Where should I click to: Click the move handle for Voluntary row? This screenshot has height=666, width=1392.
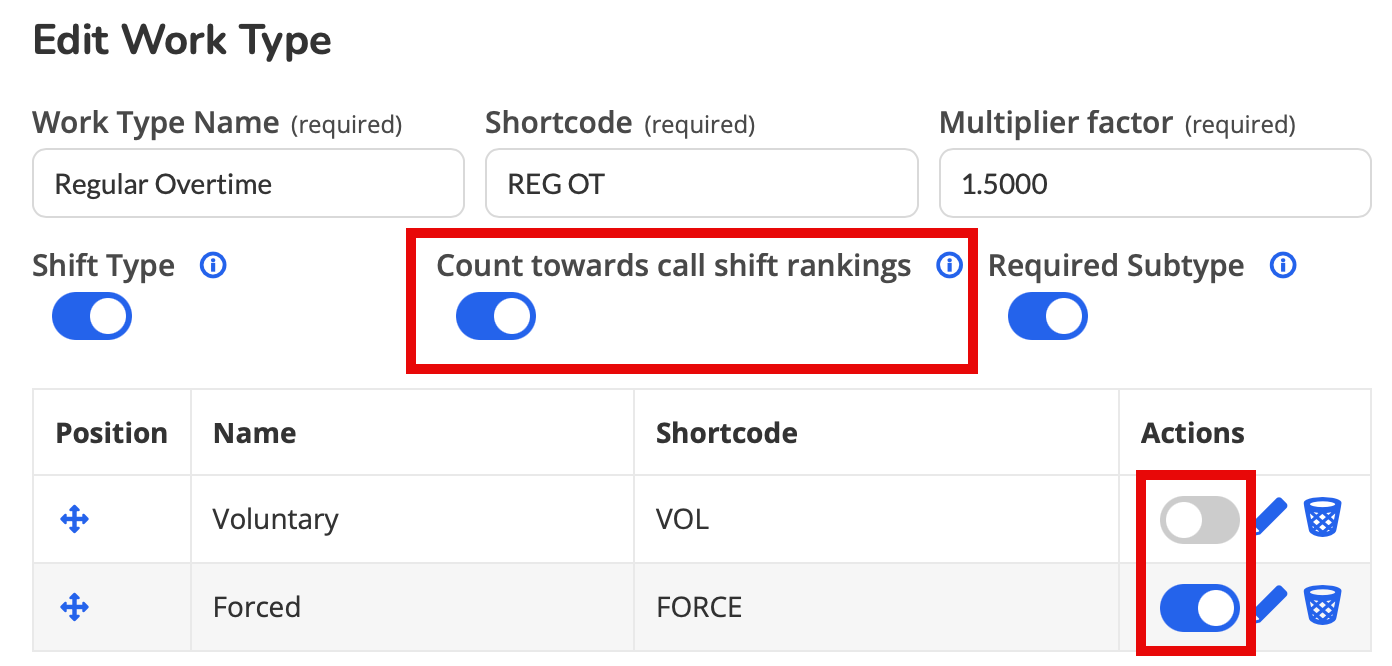[x=75, y=519]
